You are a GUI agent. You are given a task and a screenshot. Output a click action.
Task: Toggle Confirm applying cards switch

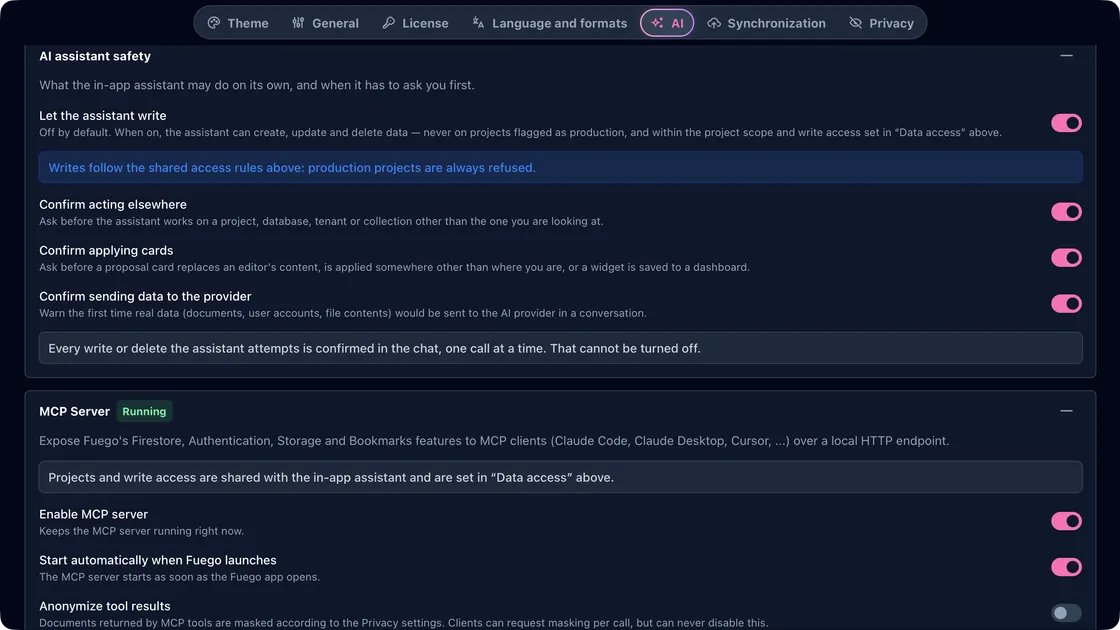[1066, 257]
